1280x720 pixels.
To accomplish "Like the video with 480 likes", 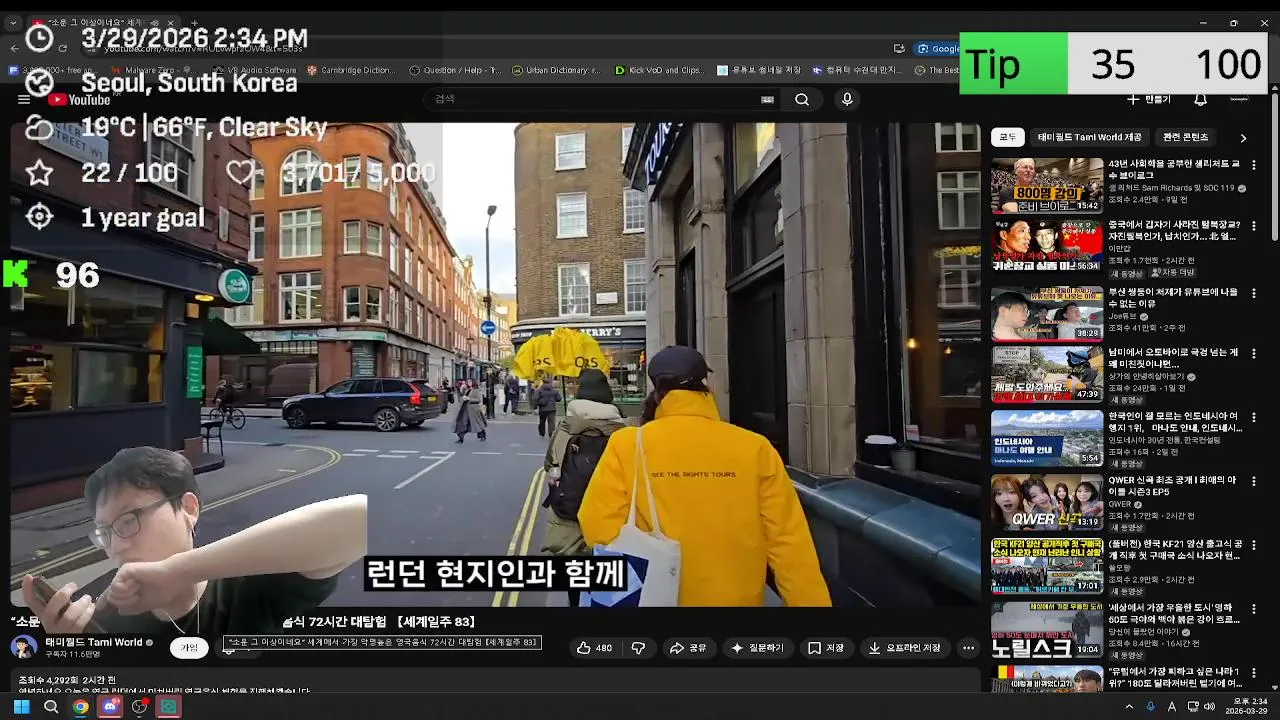I will (x=594, y=648).
